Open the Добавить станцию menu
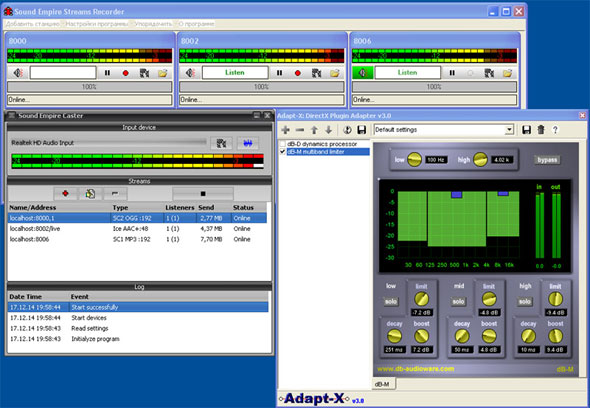 (32, 24)
